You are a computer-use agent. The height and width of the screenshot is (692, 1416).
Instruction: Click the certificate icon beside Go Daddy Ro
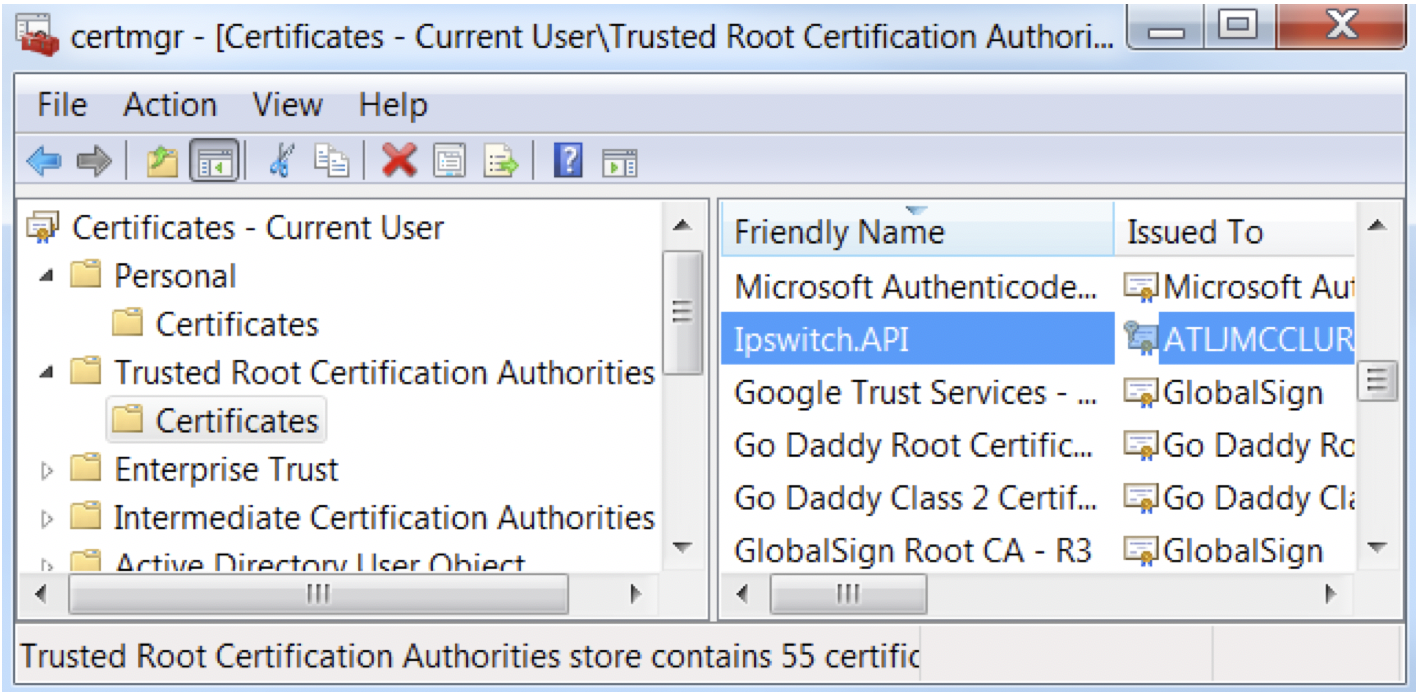click(x=1141, y=445)
